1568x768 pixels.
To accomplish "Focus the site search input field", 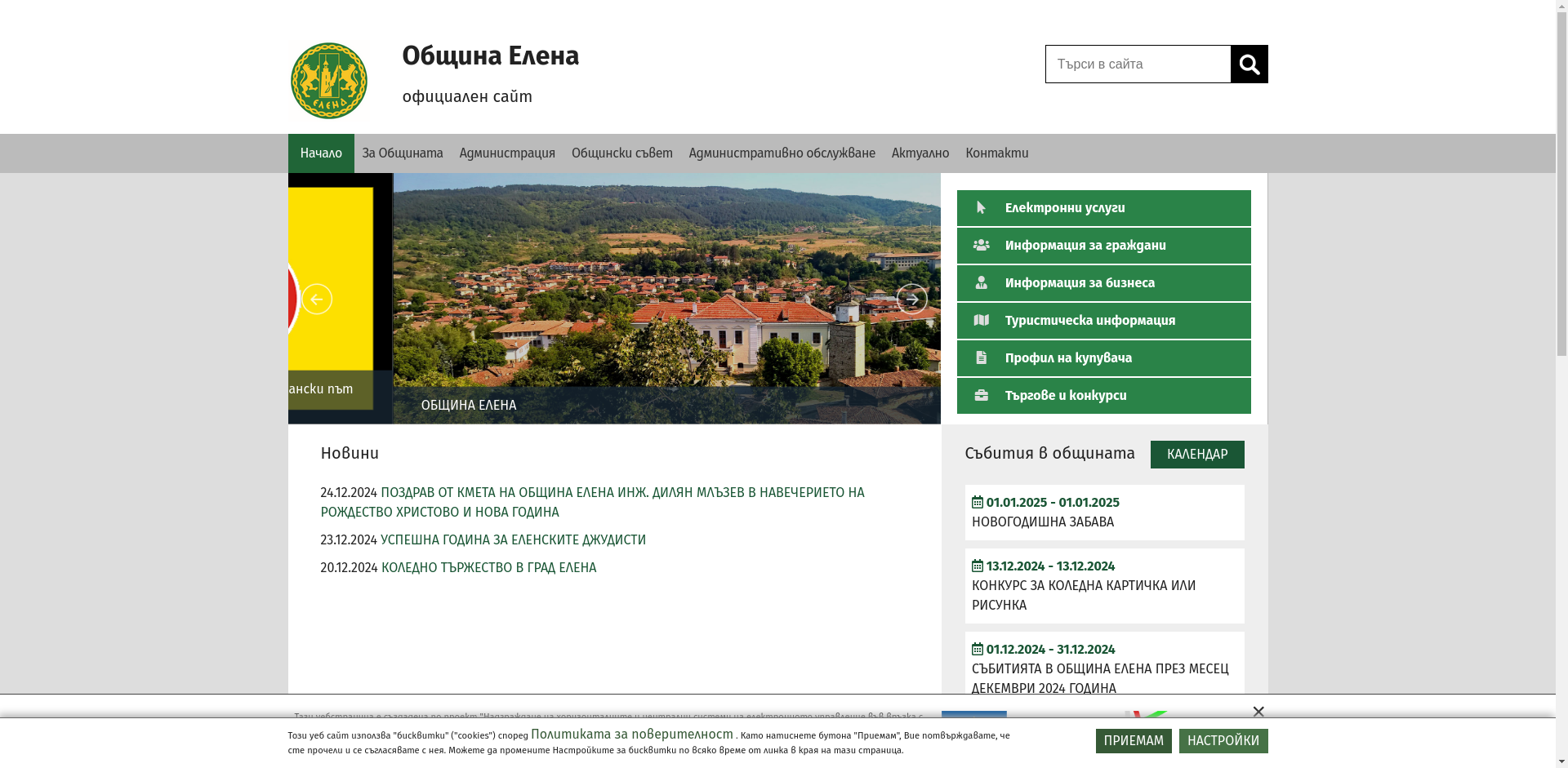I will click(x=1138, y=64).
